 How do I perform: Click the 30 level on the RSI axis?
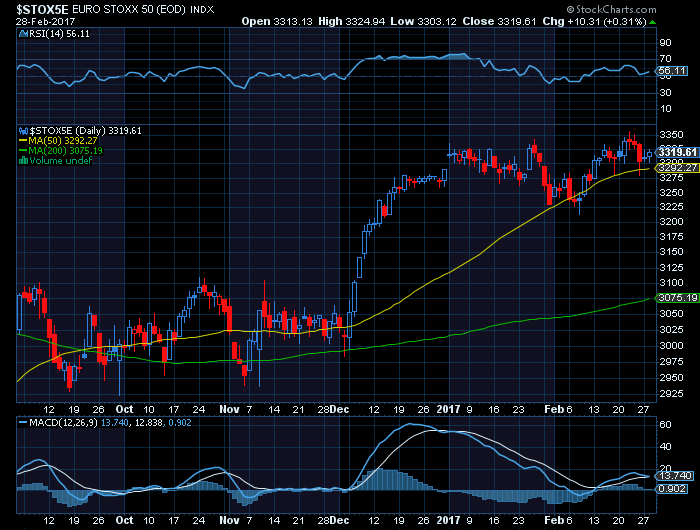click(x=665, y=93)
